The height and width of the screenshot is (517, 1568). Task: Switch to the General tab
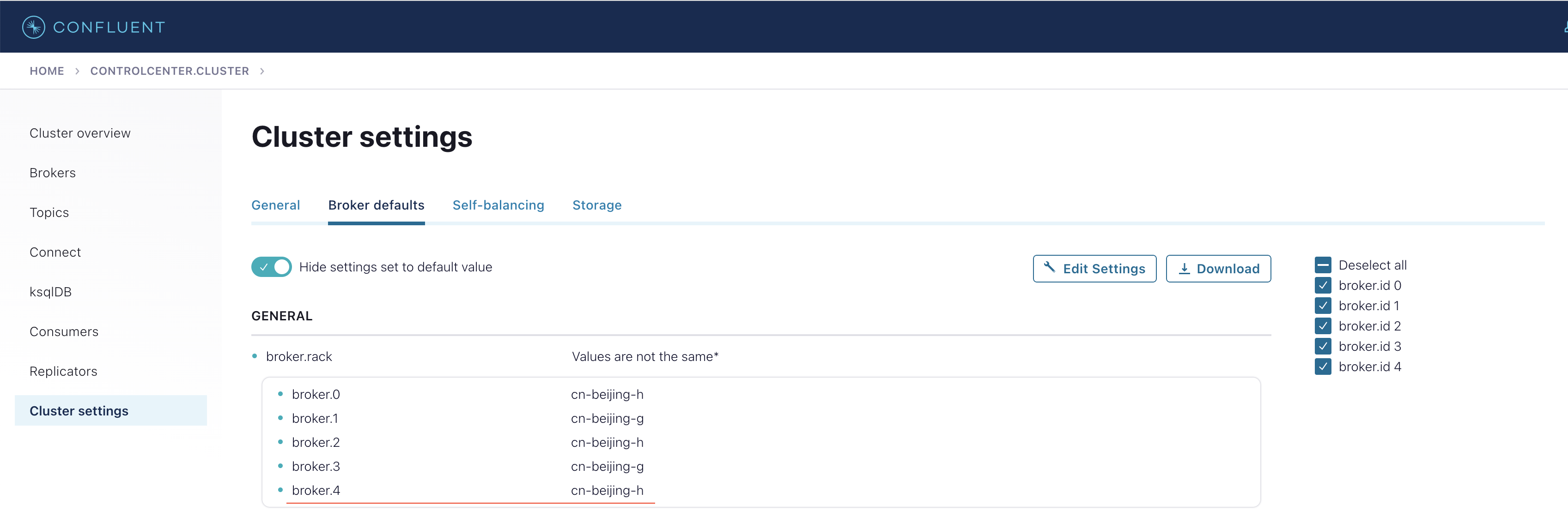click(276, 205)
